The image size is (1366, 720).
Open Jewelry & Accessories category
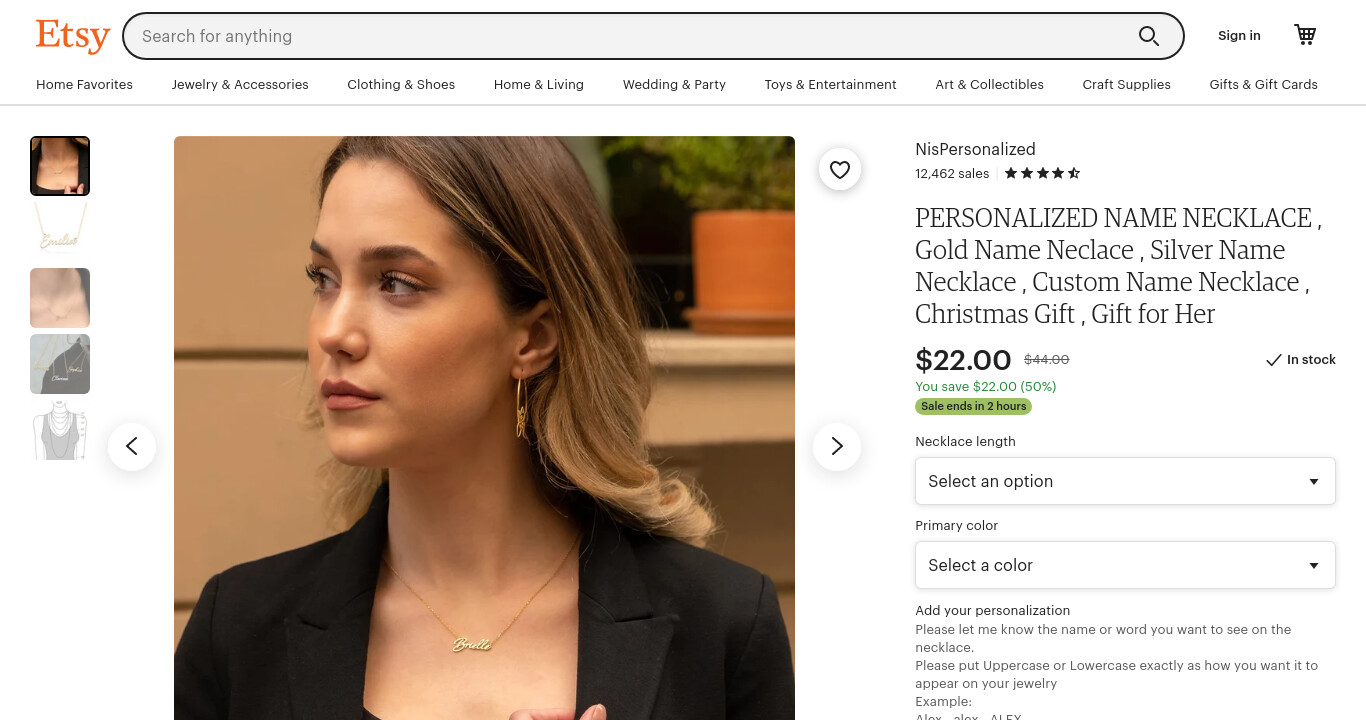coord(240,85)
